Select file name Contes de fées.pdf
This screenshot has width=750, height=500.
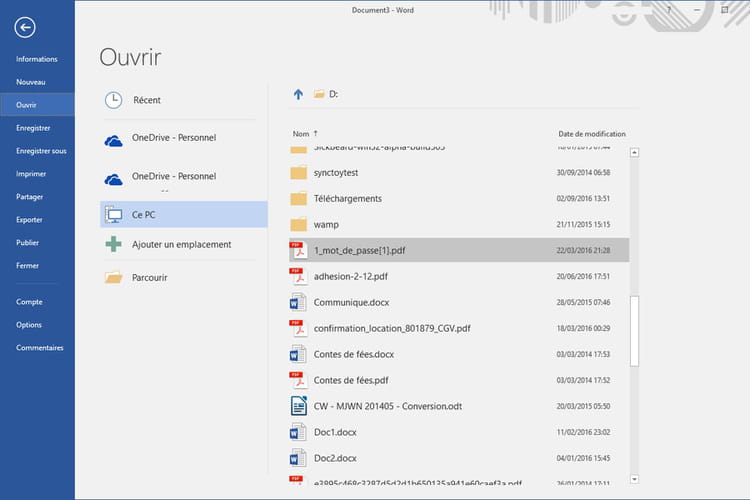click(x=351, y=380)
